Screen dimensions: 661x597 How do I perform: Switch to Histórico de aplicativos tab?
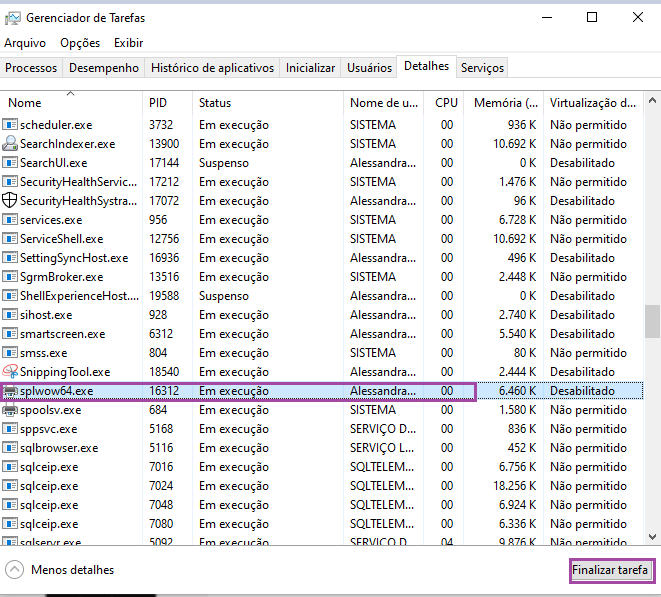(212, 68)
